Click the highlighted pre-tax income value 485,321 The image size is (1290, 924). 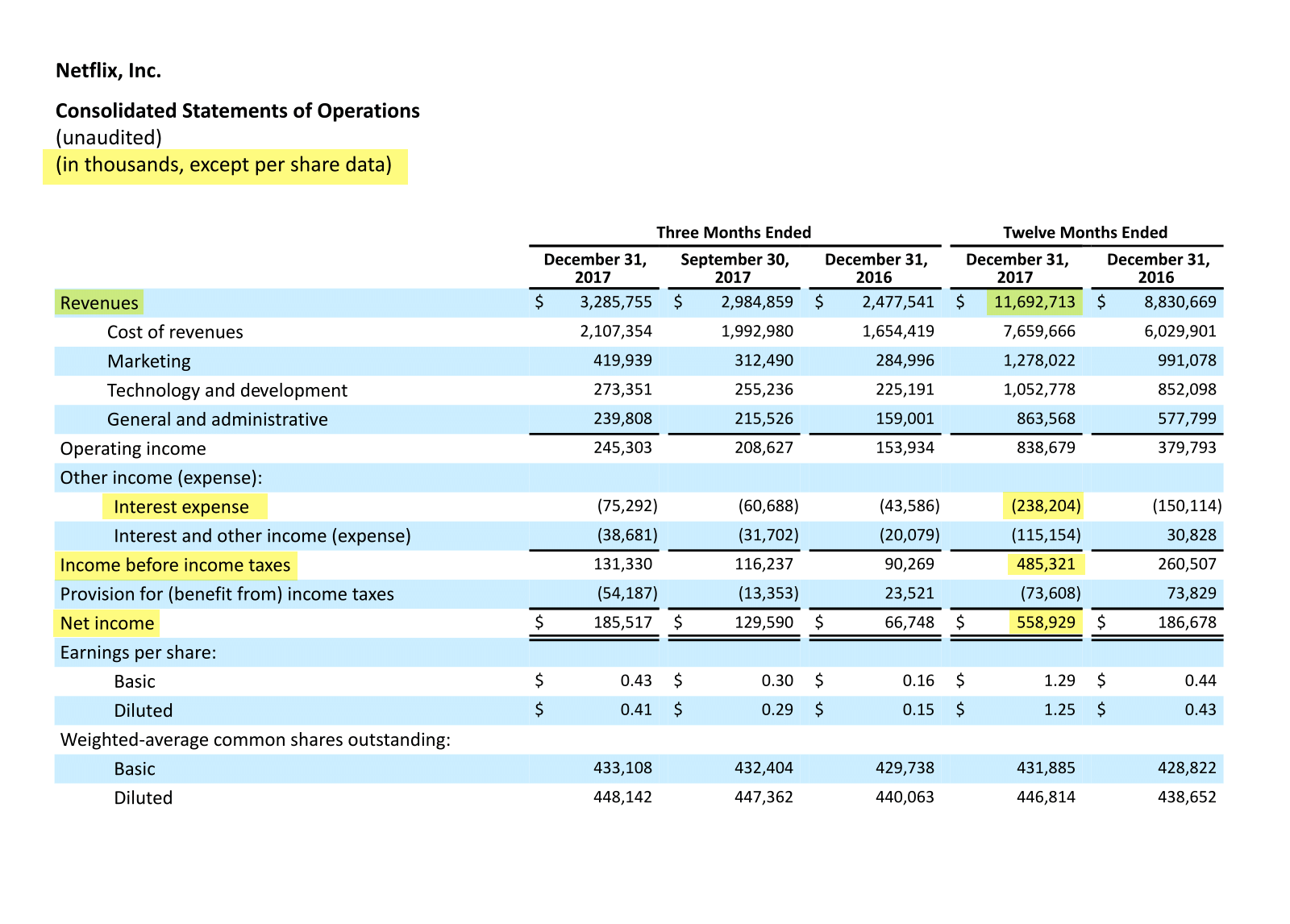point(1047,564)
